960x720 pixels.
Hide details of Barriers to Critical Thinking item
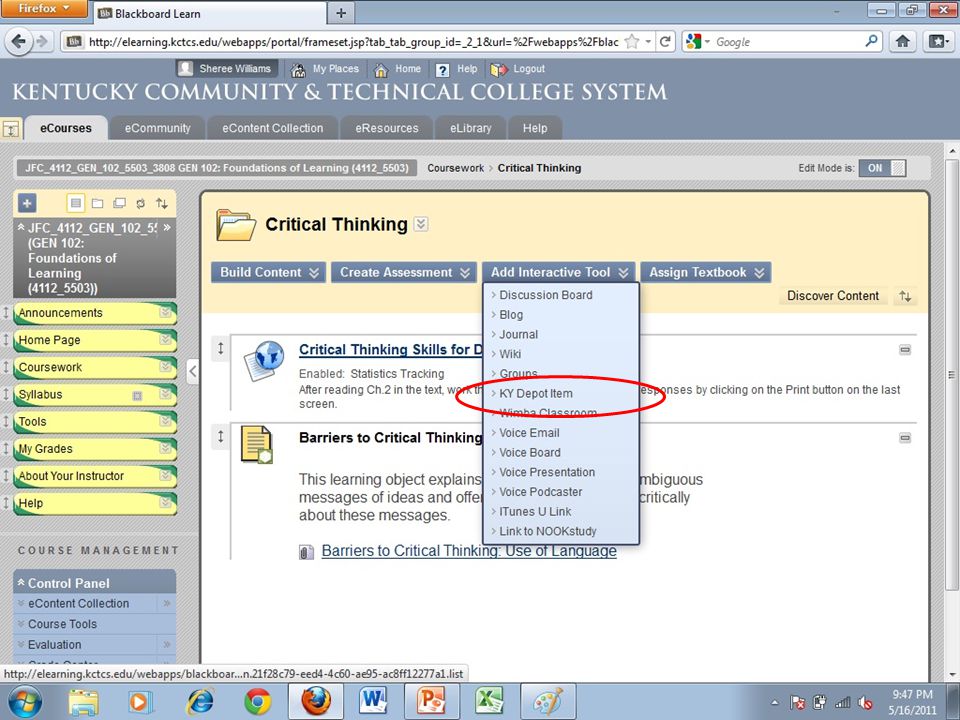pos(904,438)
